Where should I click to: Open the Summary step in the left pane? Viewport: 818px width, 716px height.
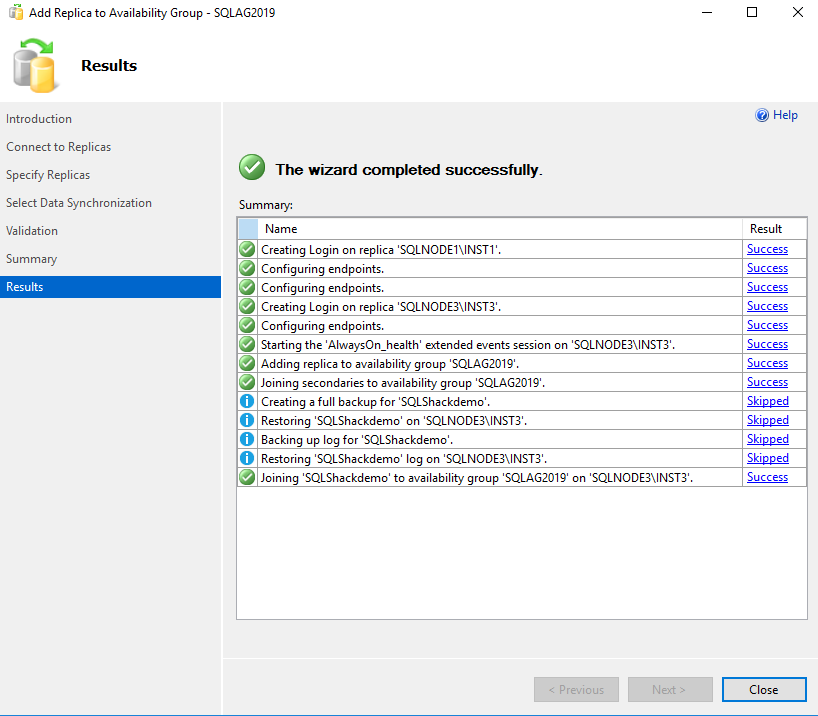pos(32,259)
